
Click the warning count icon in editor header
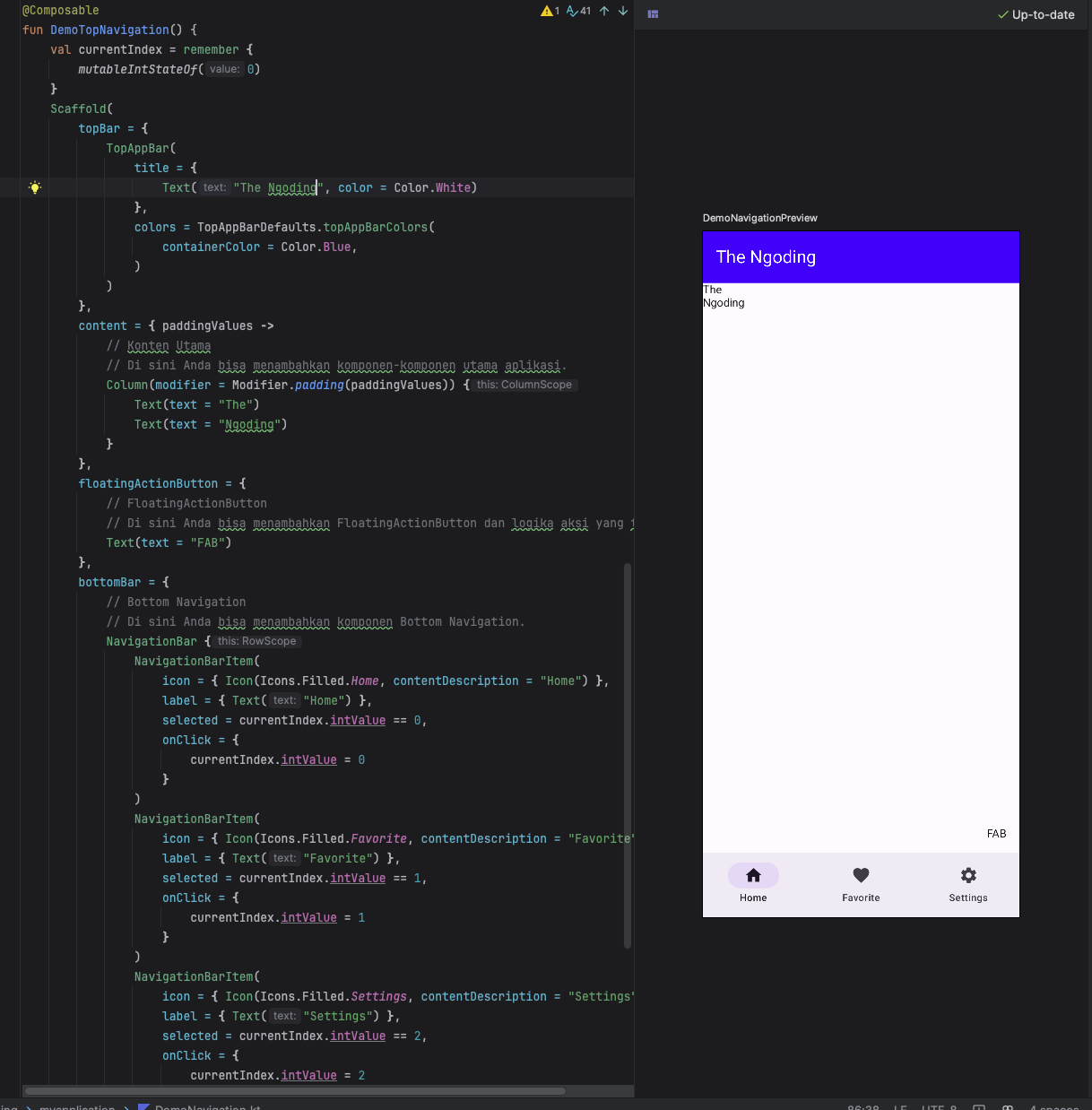(549, 13)
